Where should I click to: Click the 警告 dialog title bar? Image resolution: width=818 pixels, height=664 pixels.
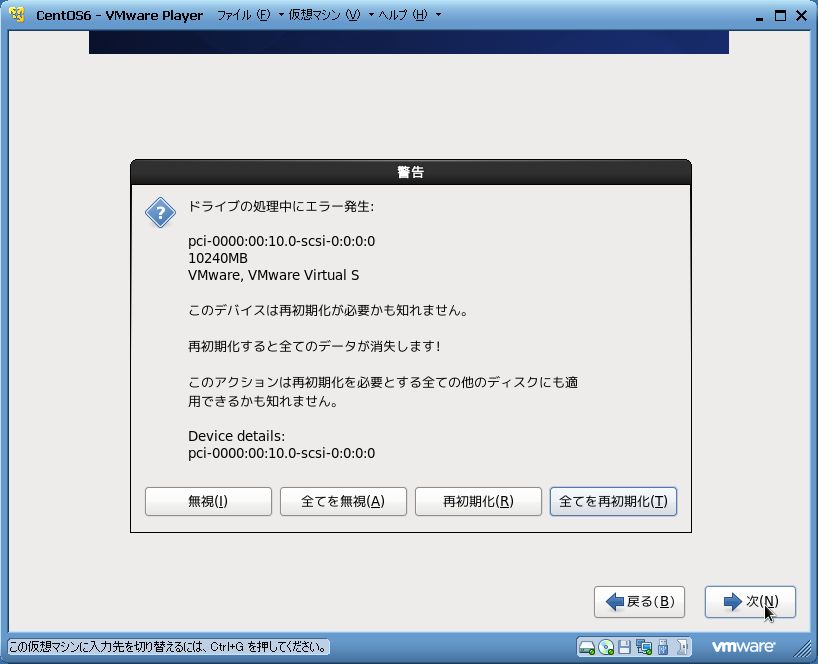click(x=411, y=172)
